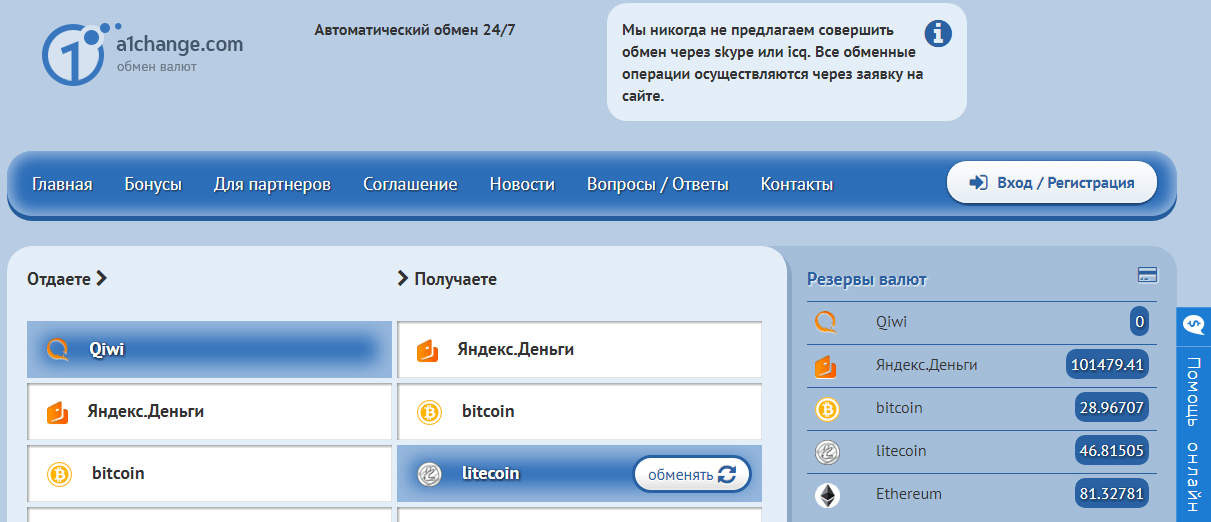Click the card icon beside Резервы валют
Image resolution: width=1211 pixels, height=522 pixels.
coord(1147,275)
